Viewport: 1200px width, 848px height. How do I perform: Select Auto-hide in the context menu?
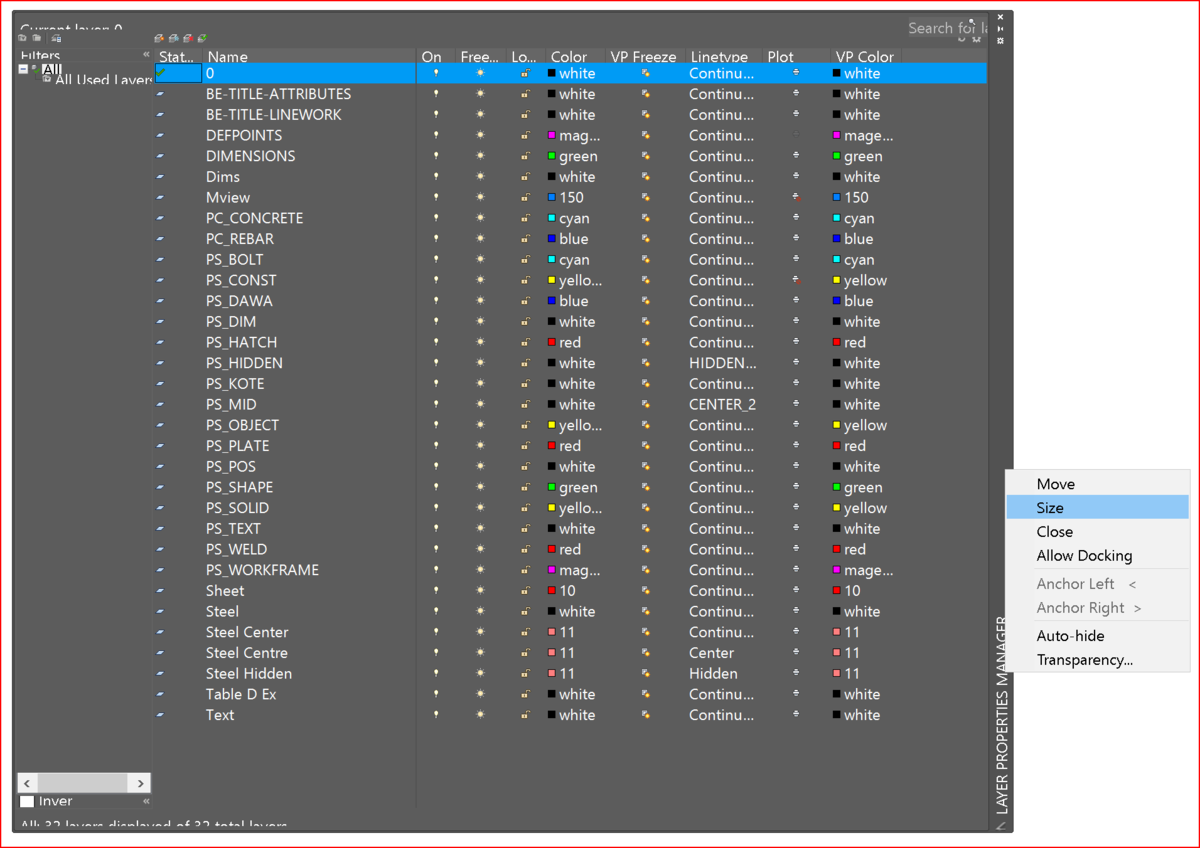coord(1098,636)
